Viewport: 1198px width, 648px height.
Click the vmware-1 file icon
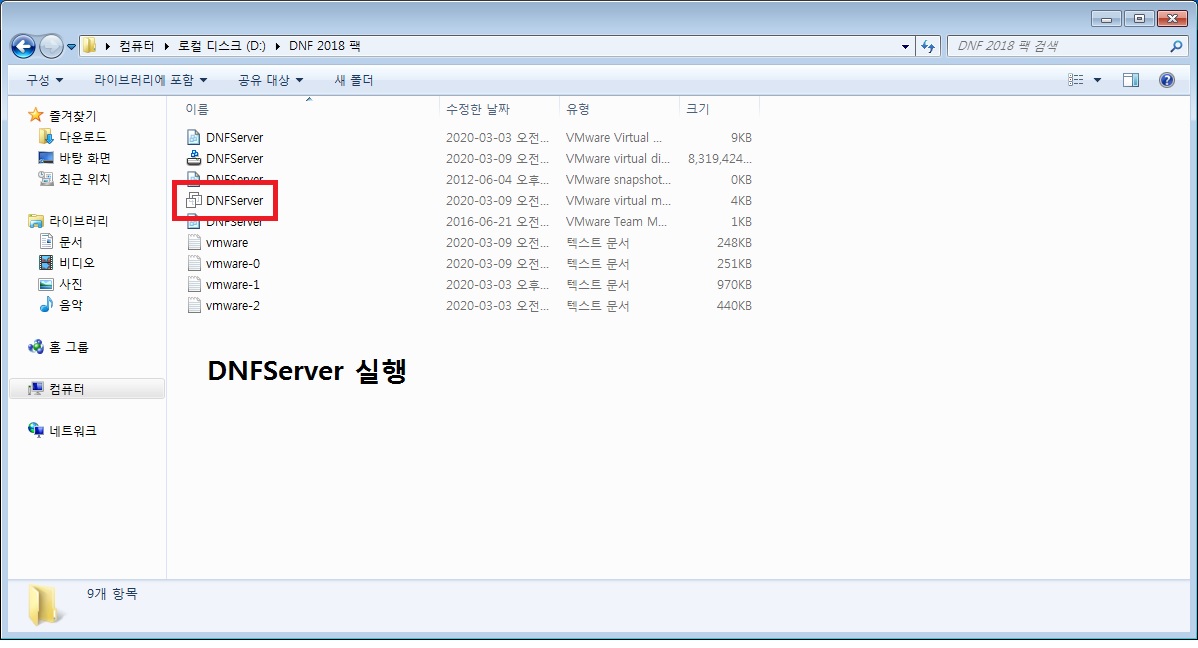pos(194,284)
